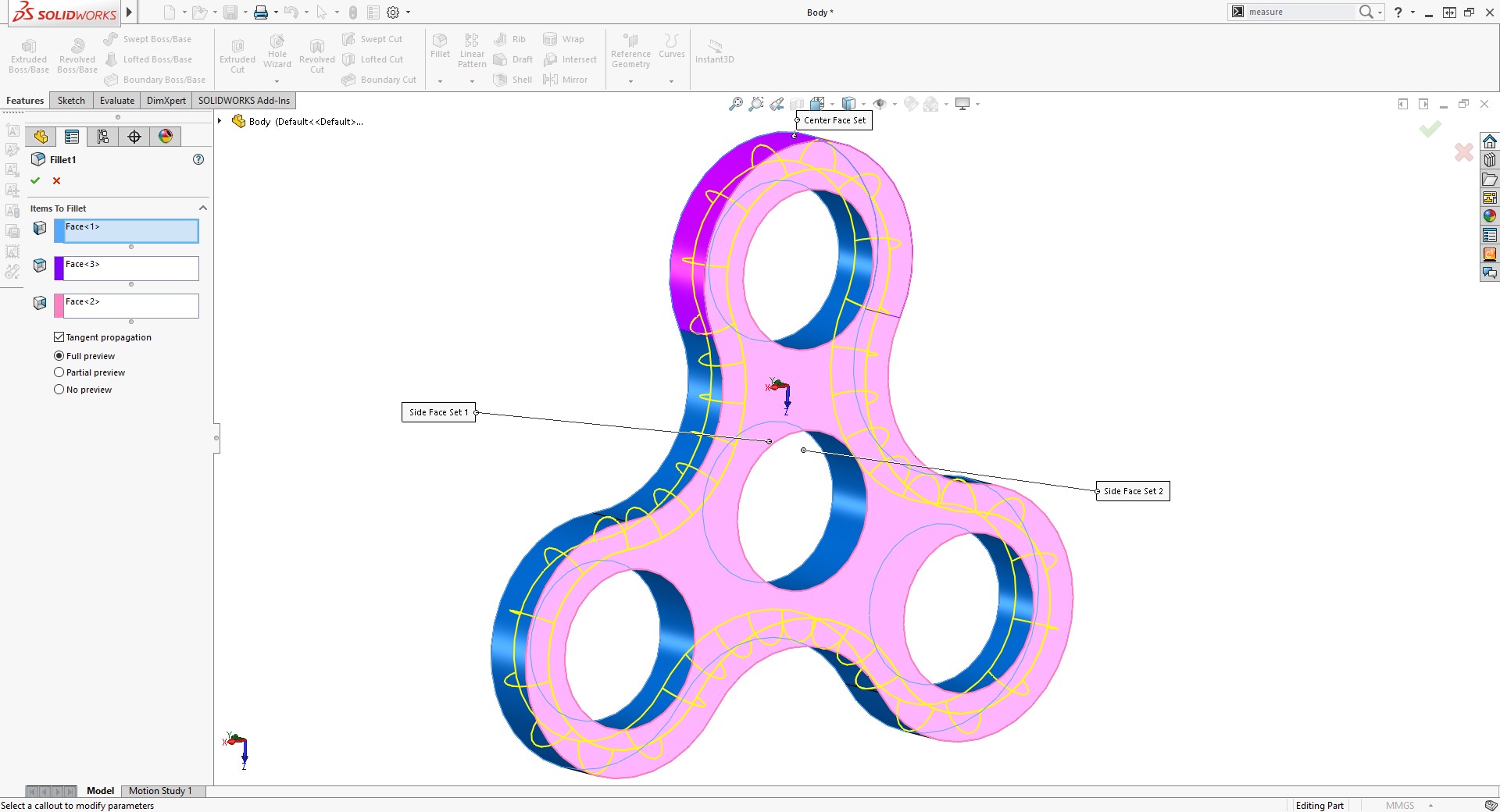Enable Tangent propagation checkbox

pyautogui.click(x=59, y=337)
